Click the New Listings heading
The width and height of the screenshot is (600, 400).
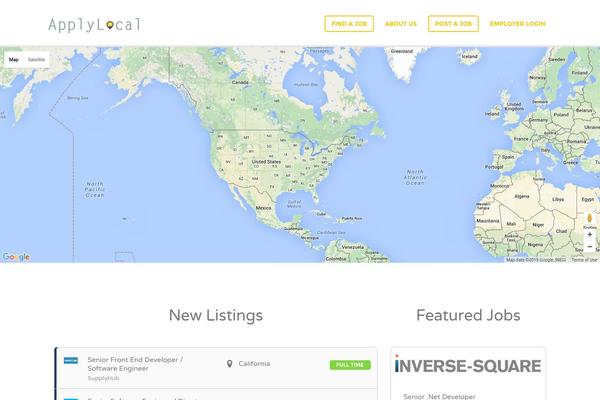tap(216, 315)
